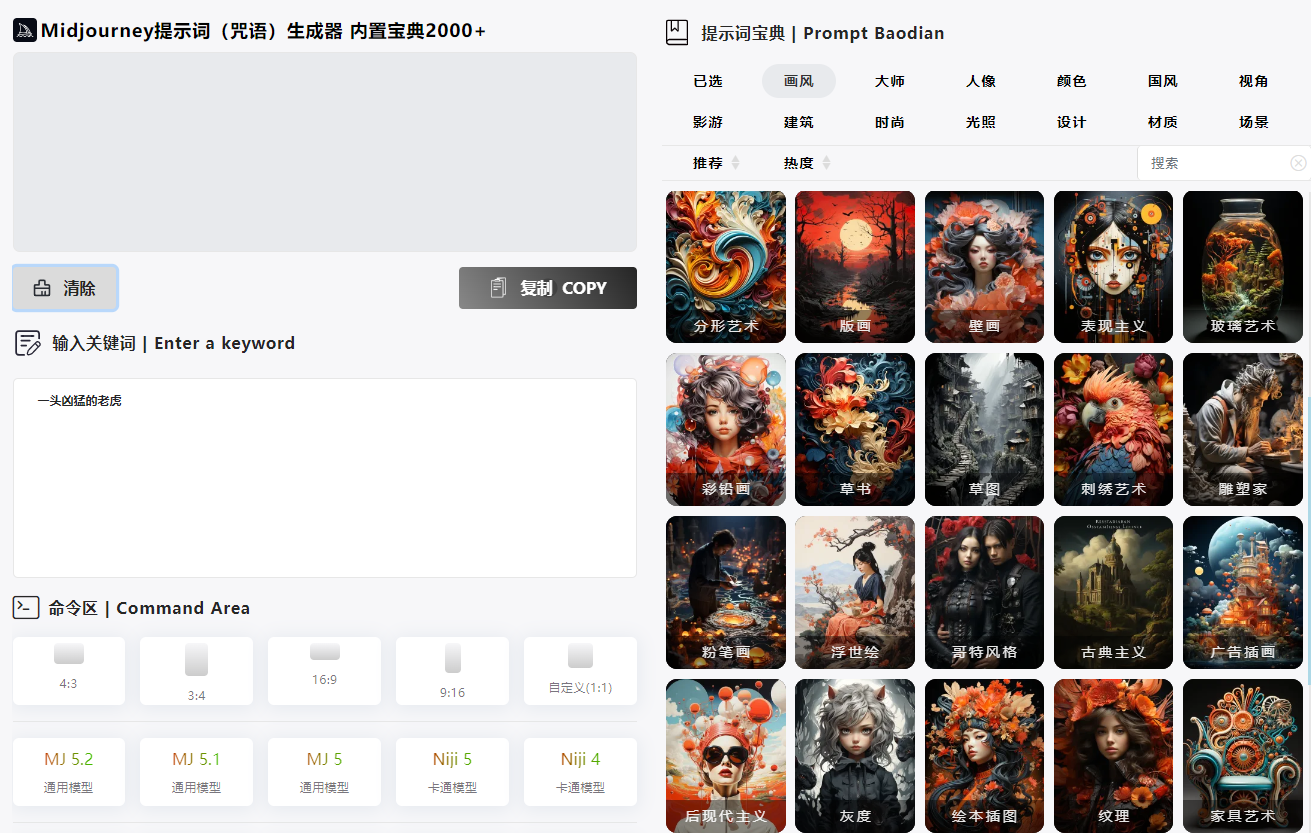The height and width of the screenshot is (833, 1311).
Task: Sort styles by 热度 popularity arrows
Action: pos(826,163)
